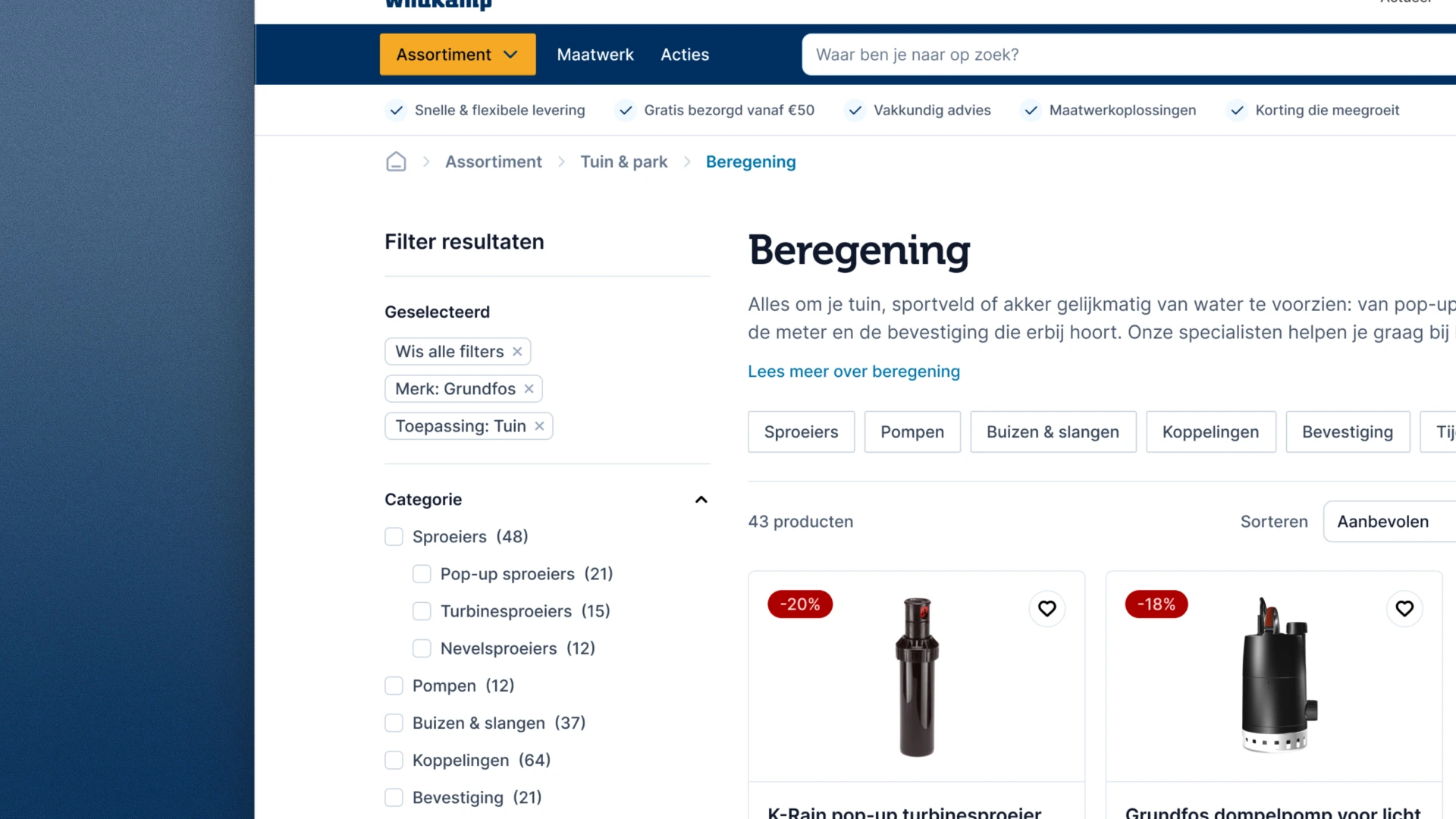
Task: Check the Sproeiers (48) checkbox
Action: [x=394, y=537]
